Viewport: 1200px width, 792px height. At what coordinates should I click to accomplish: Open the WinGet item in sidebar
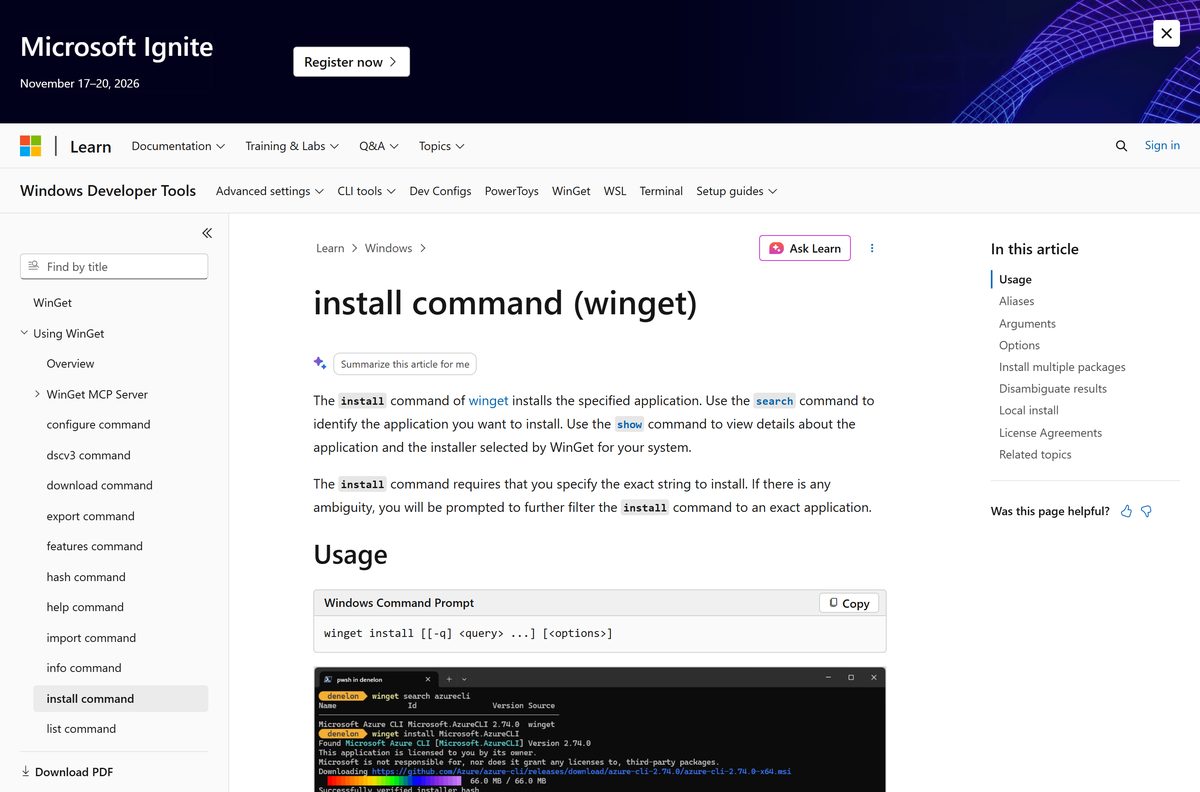pyautogui.click(x=52, y=303)
